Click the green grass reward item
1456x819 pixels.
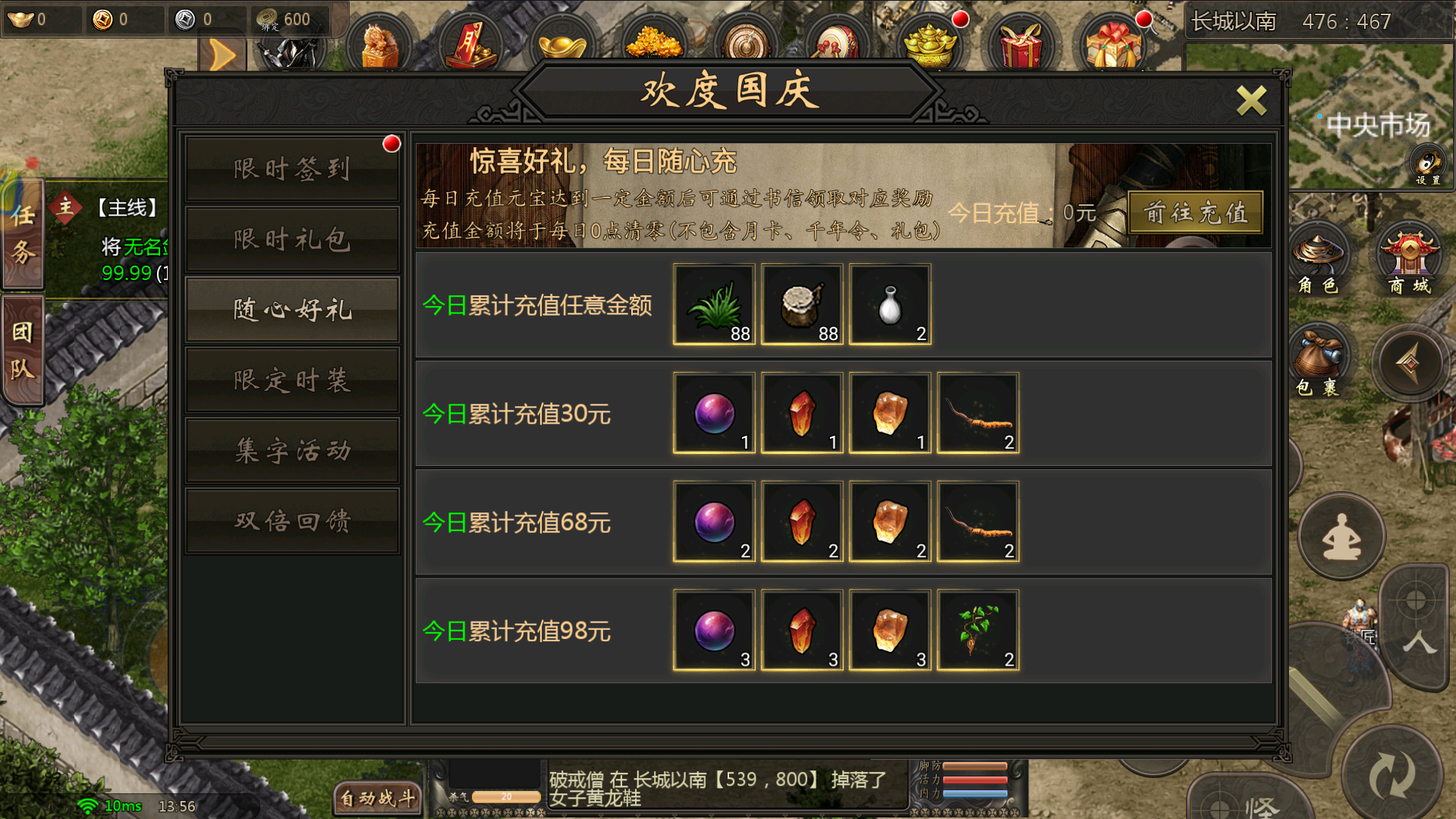click(x=714, y=305)
